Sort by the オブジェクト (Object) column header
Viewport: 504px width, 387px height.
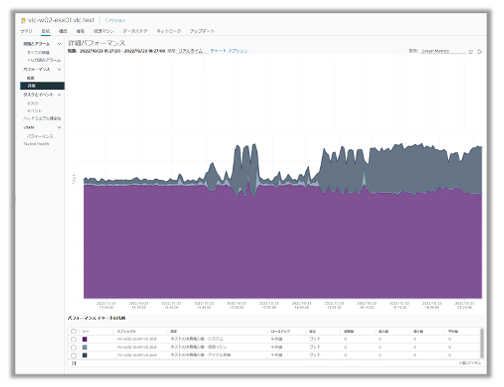(x=126, y=332)
